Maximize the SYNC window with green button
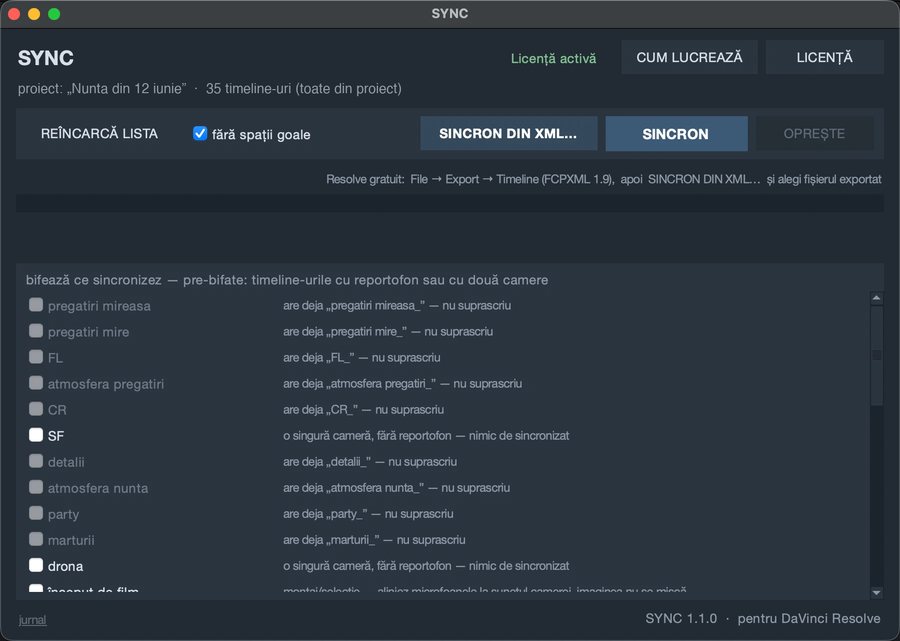This screenshot has height=641, width=900. click(54, 14)
